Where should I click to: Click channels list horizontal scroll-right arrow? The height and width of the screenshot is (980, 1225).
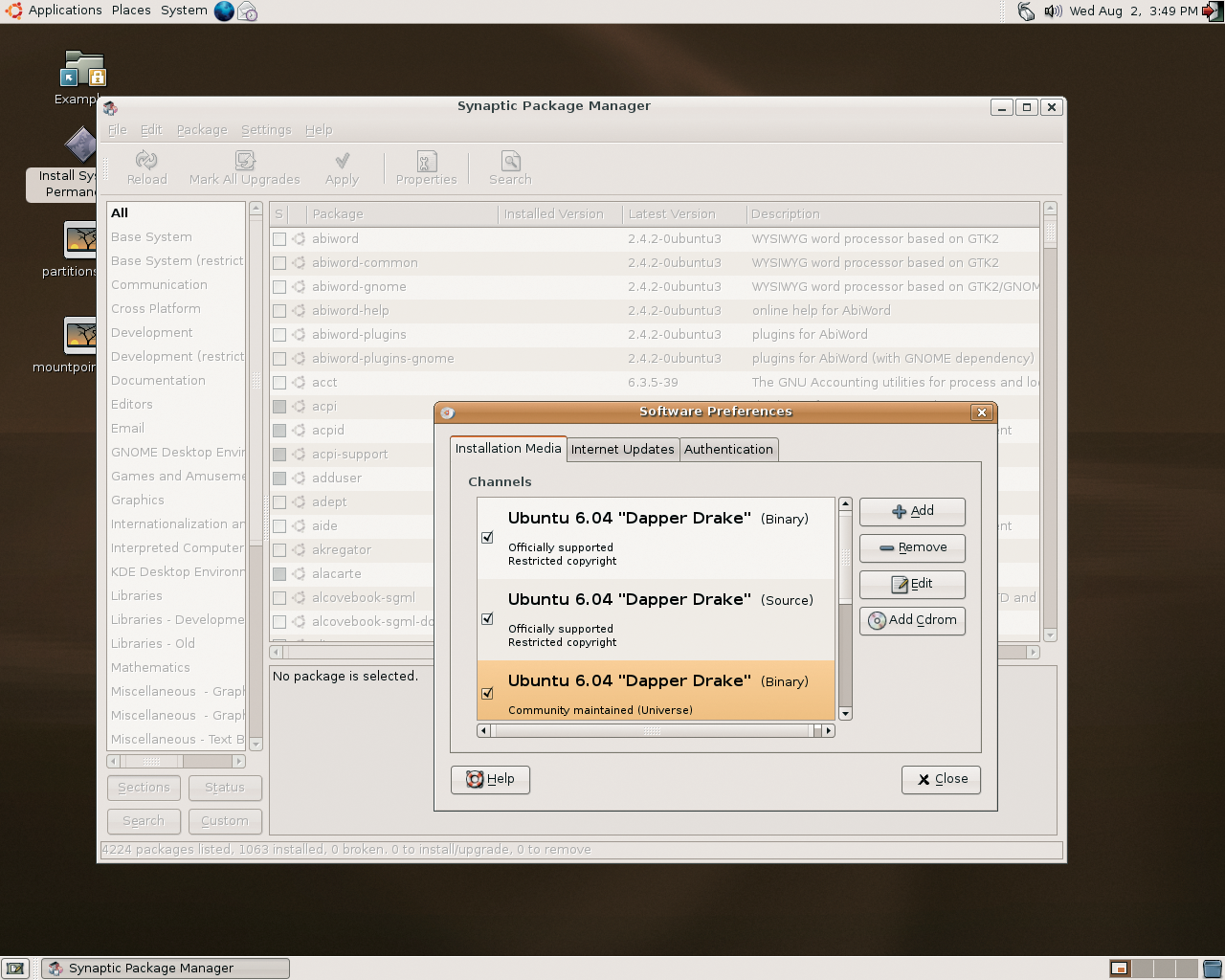click(829, 731)
